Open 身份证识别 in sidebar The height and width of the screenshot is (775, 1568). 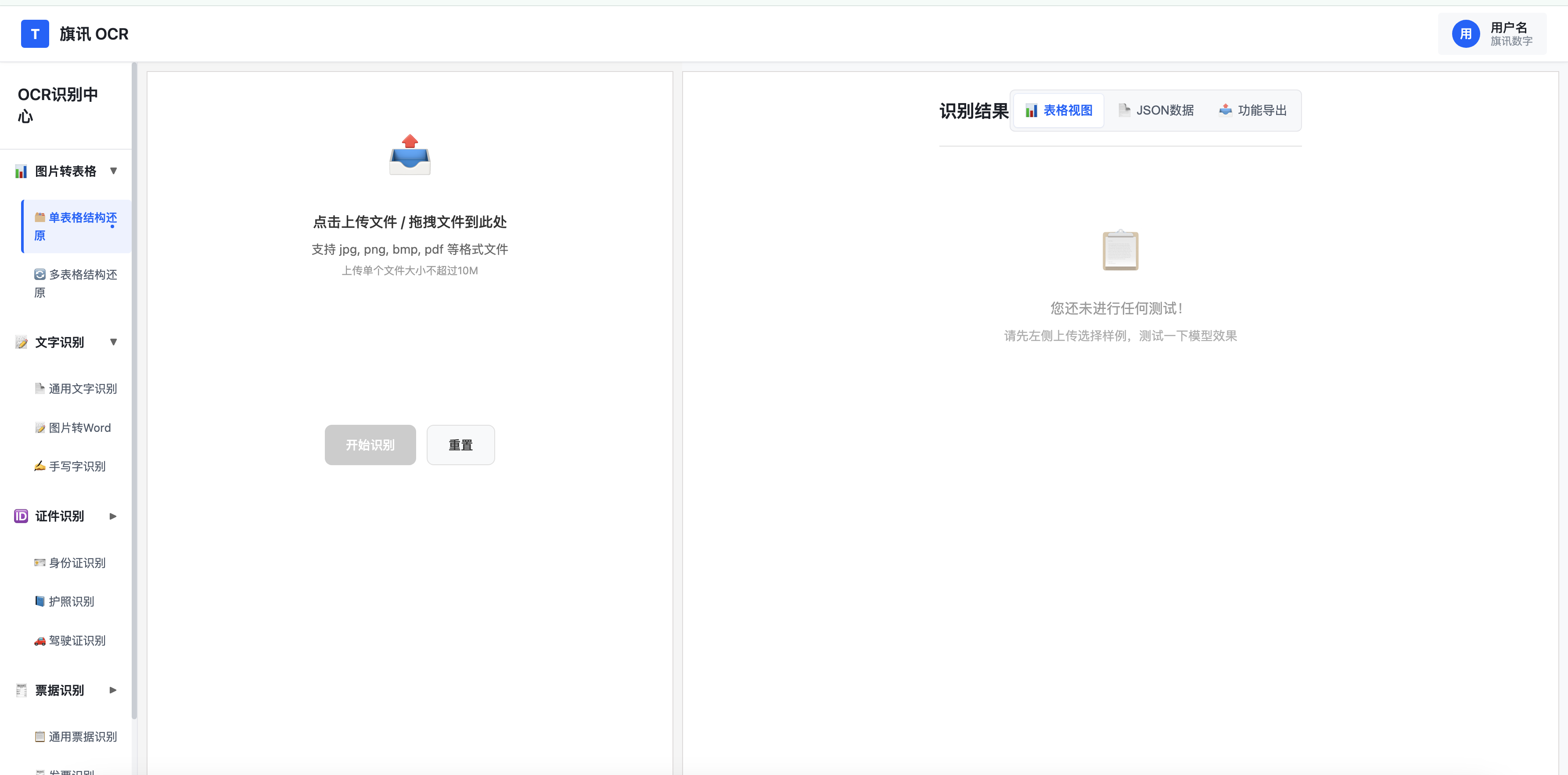[x=77, y=563]
